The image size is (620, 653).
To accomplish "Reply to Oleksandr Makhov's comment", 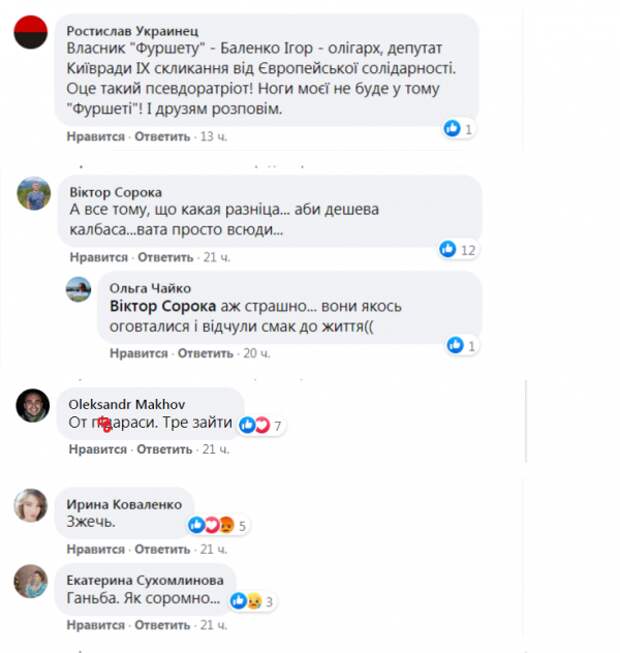I will click(x=164, y=449).
